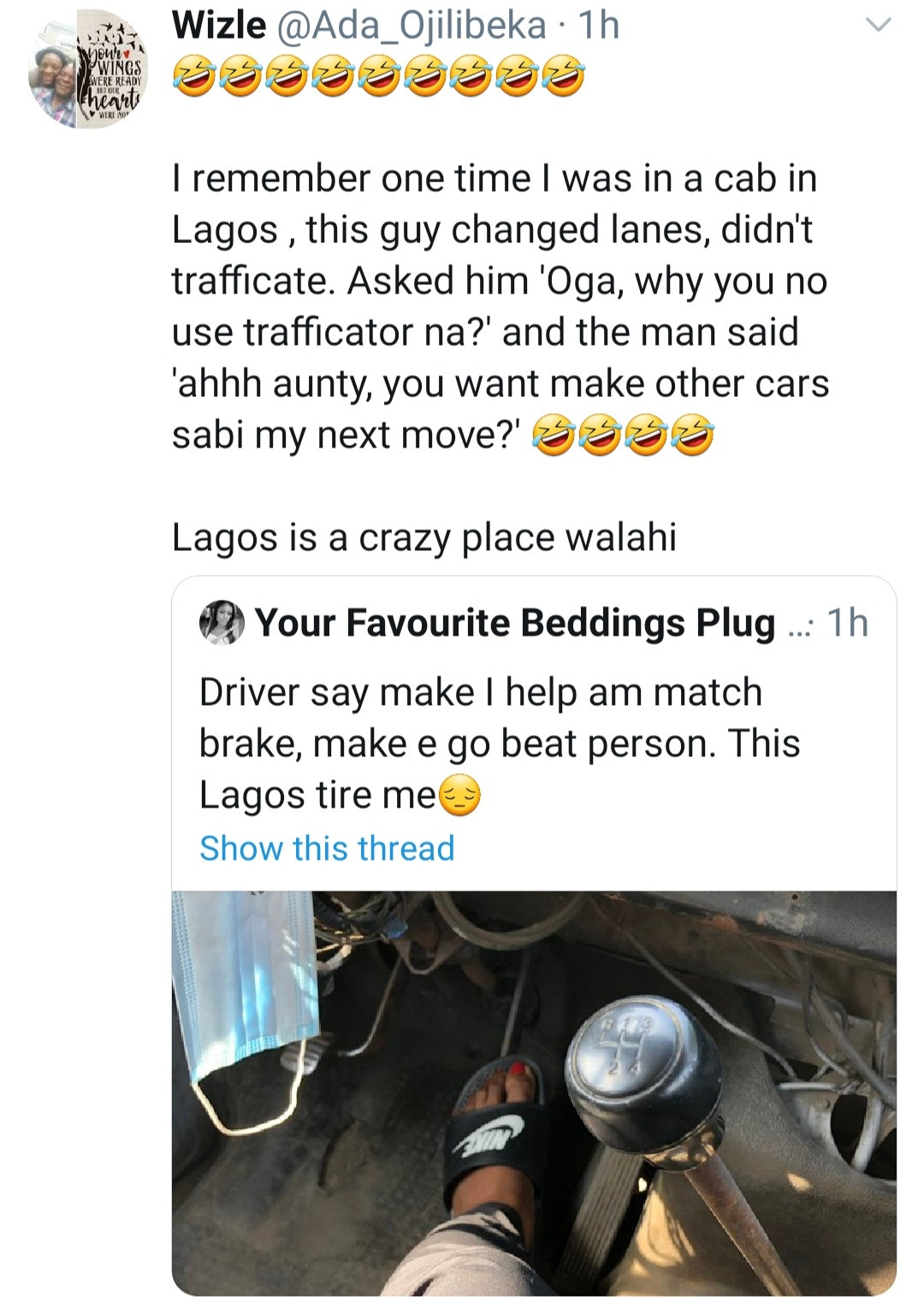Image resolution: width=924 pixels, height=1297 pixels.
Task: Open the @Ada_Ojilibeka handle
Action: tap(412, 26)
